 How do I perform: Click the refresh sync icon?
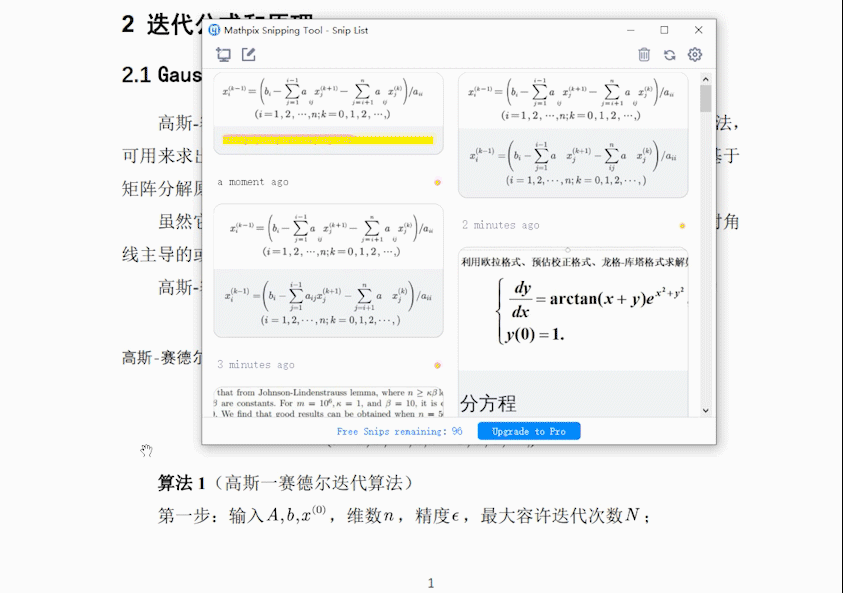[x=669, y=55]
